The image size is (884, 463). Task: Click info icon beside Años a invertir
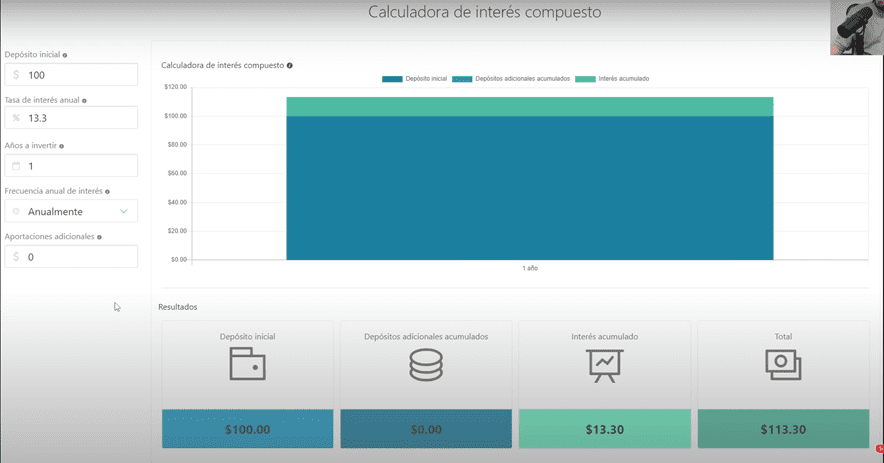click(x=62, y=146)
